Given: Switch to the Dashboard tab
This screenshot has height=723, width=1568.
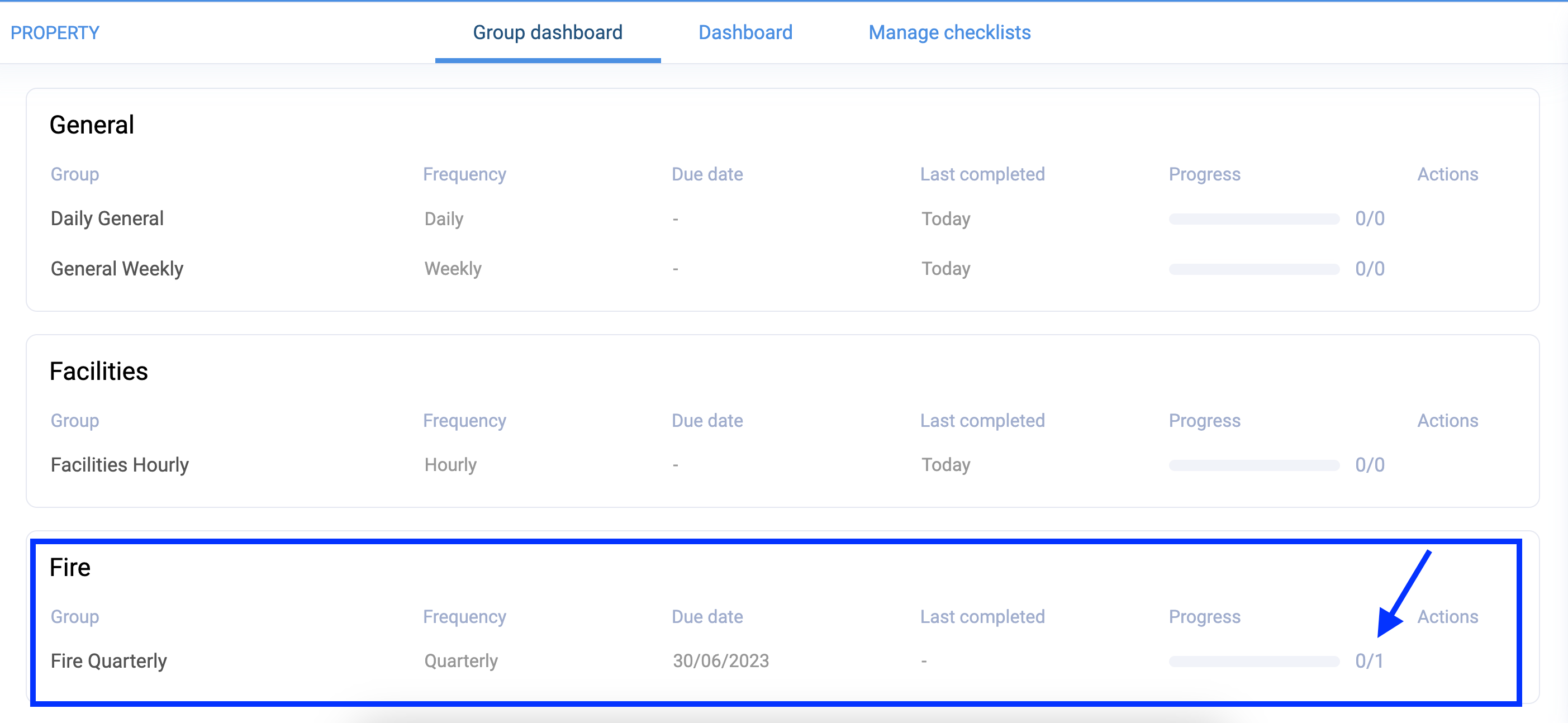Looking at the screenshot, I should coord(745,32).
